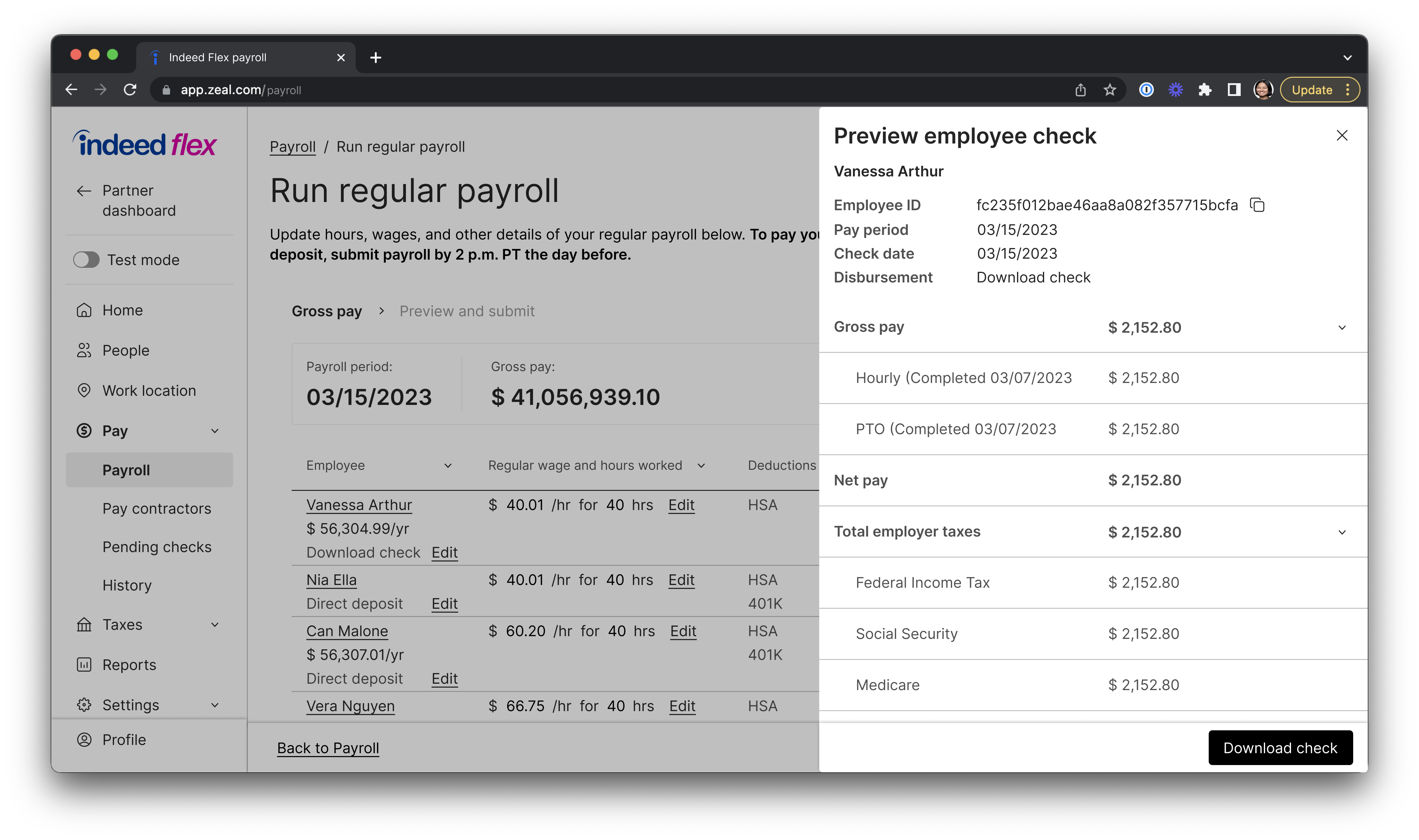Collapse the Gross pay section chevron
1419x840 pixels.
(x=1342, y=328)
